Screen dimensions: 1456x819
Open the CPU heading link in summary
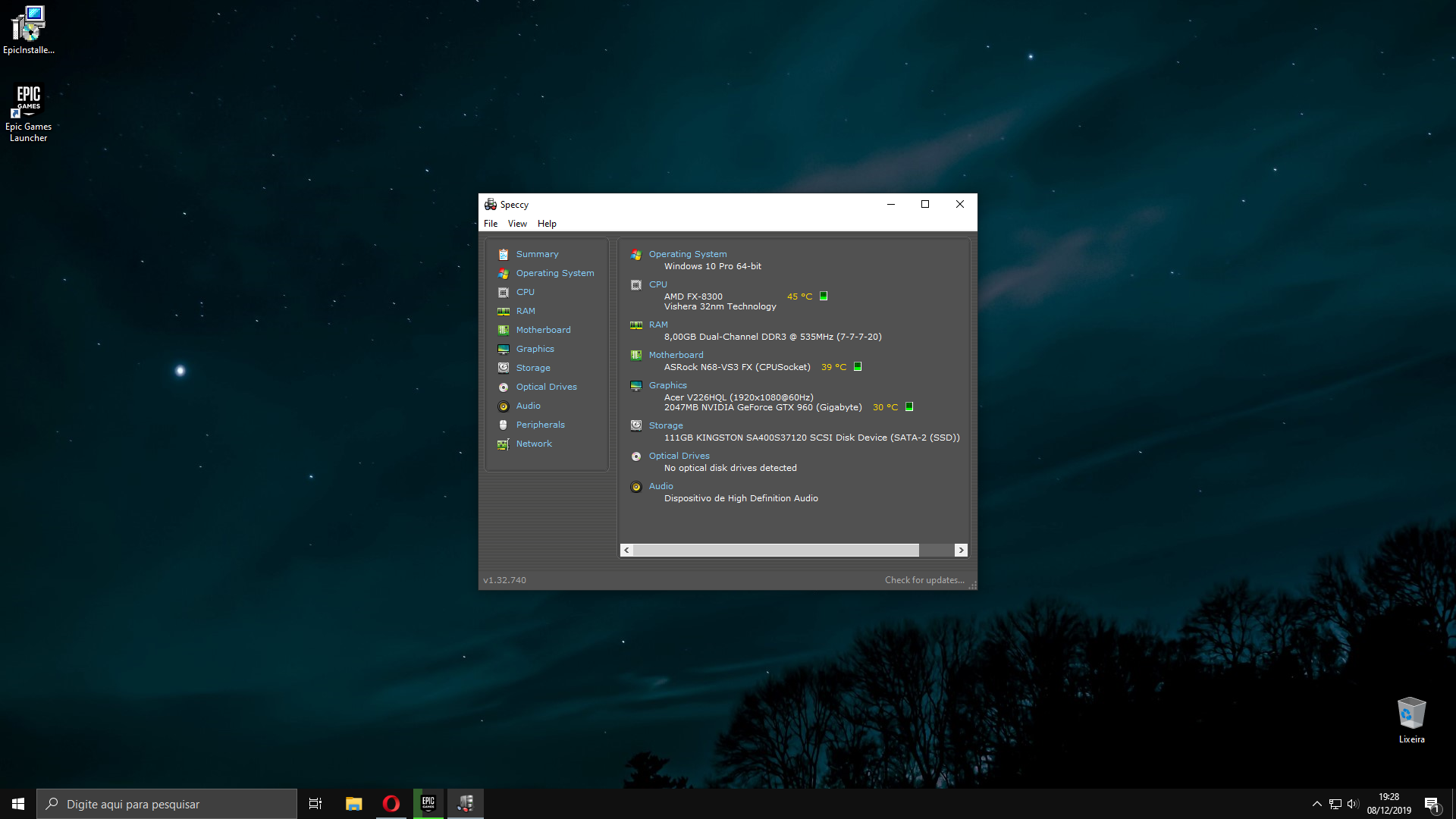(x=657, y=285)
